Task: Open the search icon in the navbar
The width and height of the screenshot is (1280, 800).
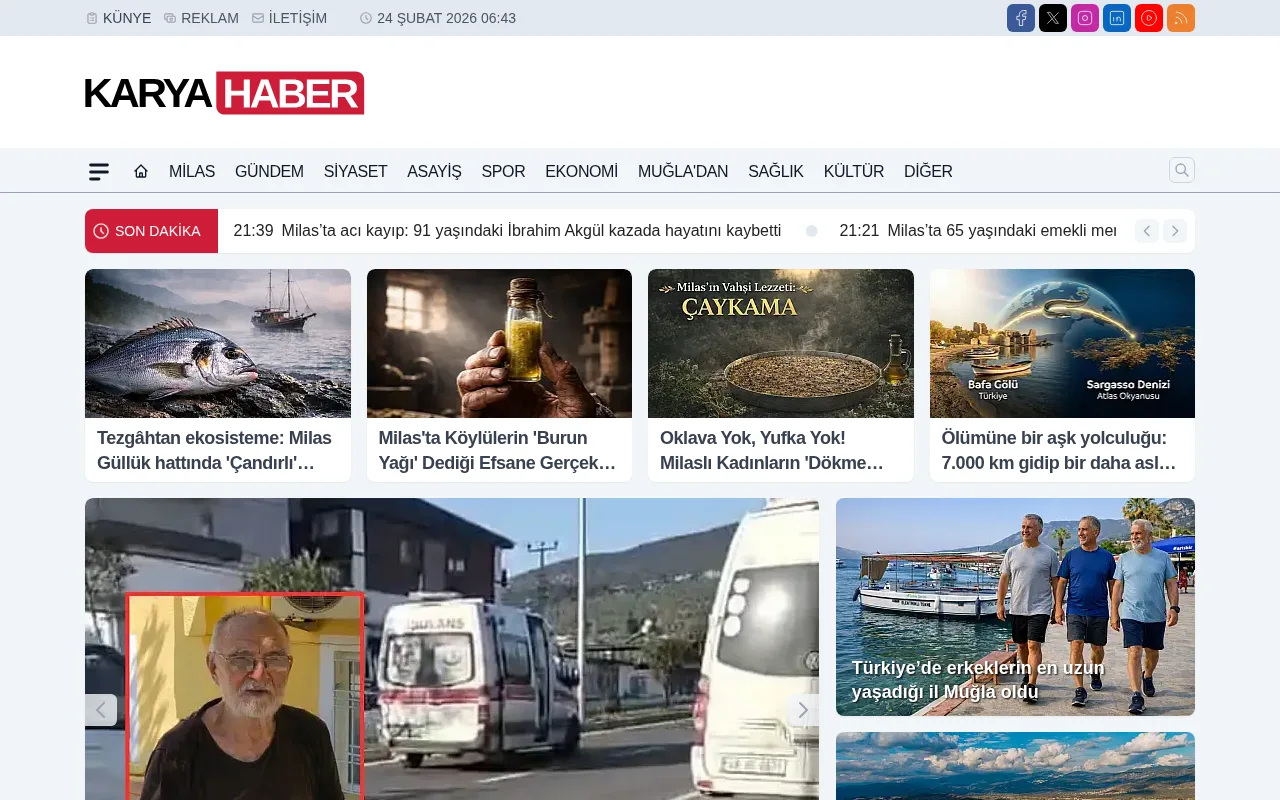Action: (x=1181, y=170)
